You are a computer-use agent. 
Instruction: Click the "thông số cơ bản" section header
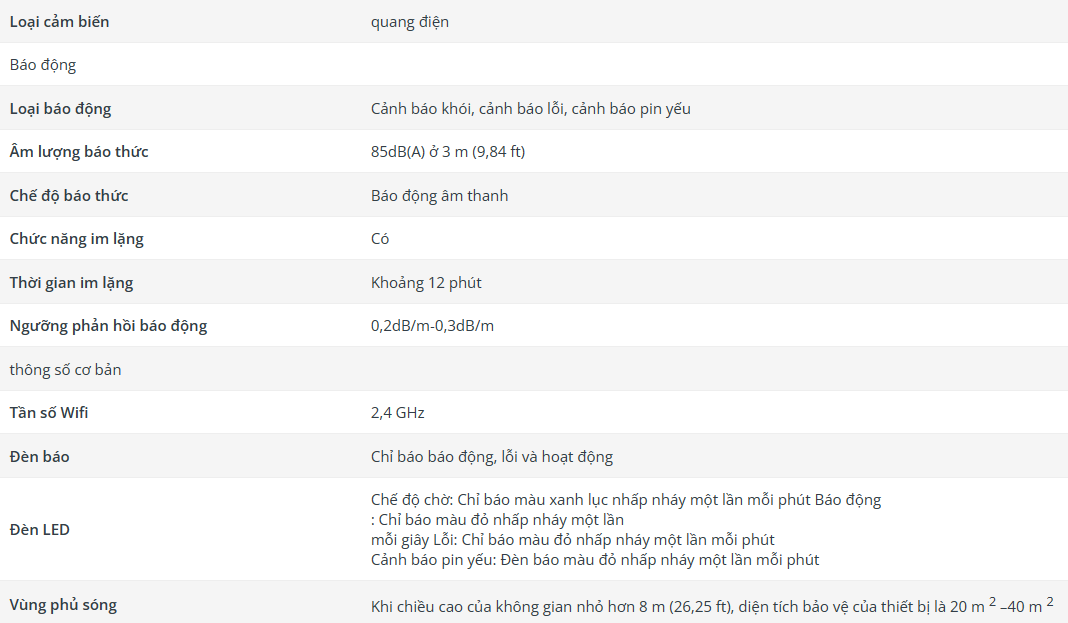pyautogui.click(x=65, y=369)
